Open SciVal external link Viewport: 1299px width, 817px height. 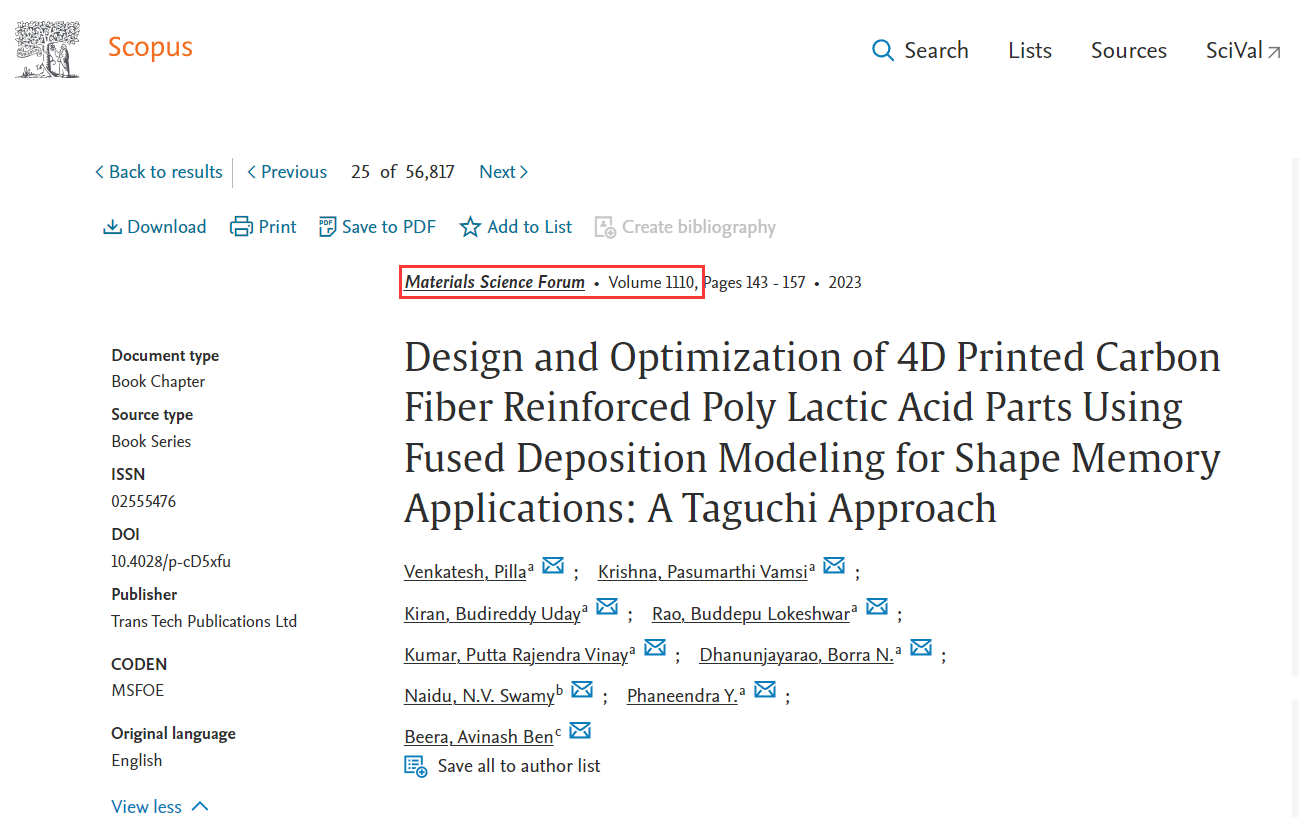click(x=1243, y=51)
